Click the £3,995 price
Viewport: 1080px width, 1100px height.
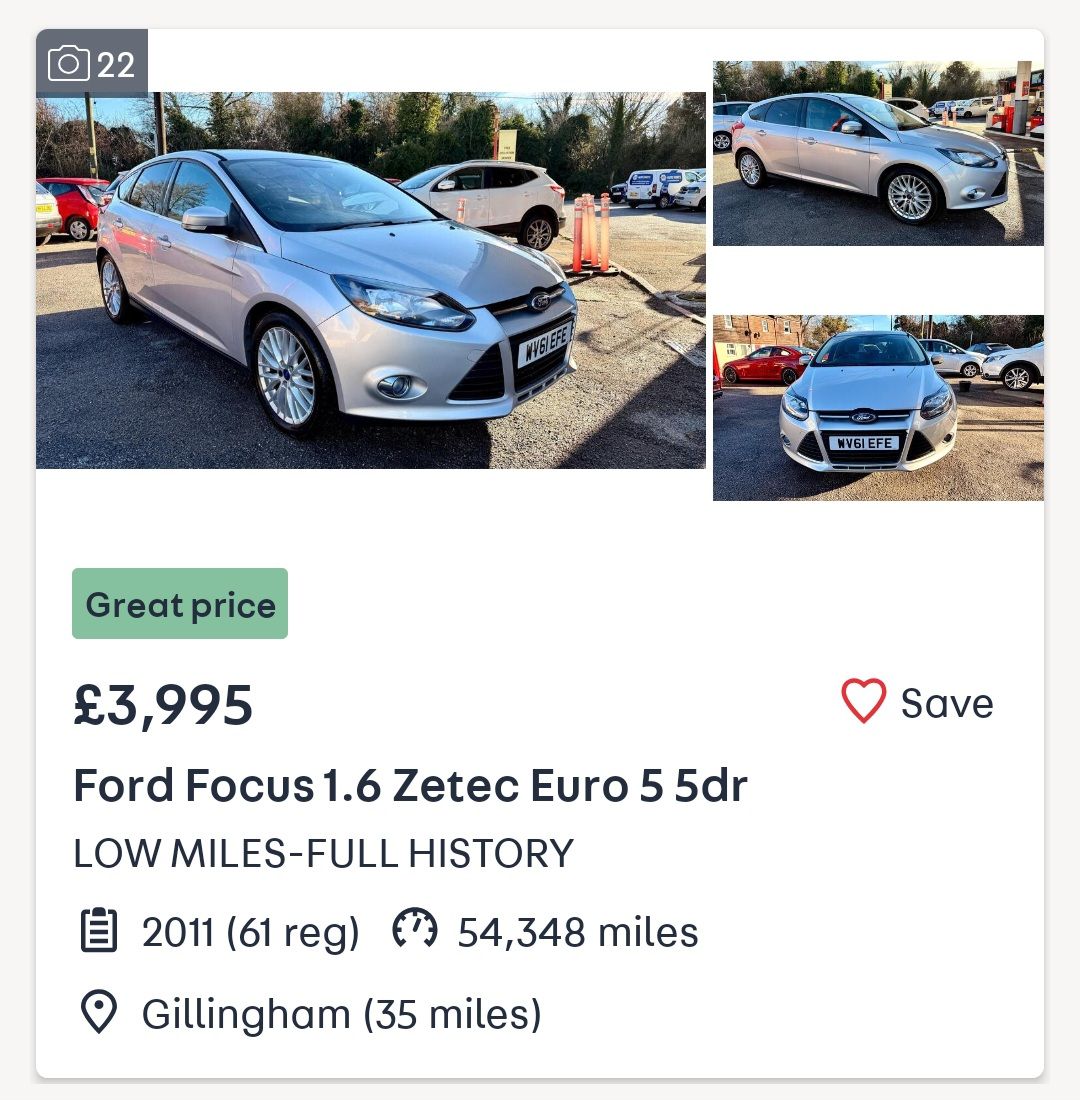(163, 705)
